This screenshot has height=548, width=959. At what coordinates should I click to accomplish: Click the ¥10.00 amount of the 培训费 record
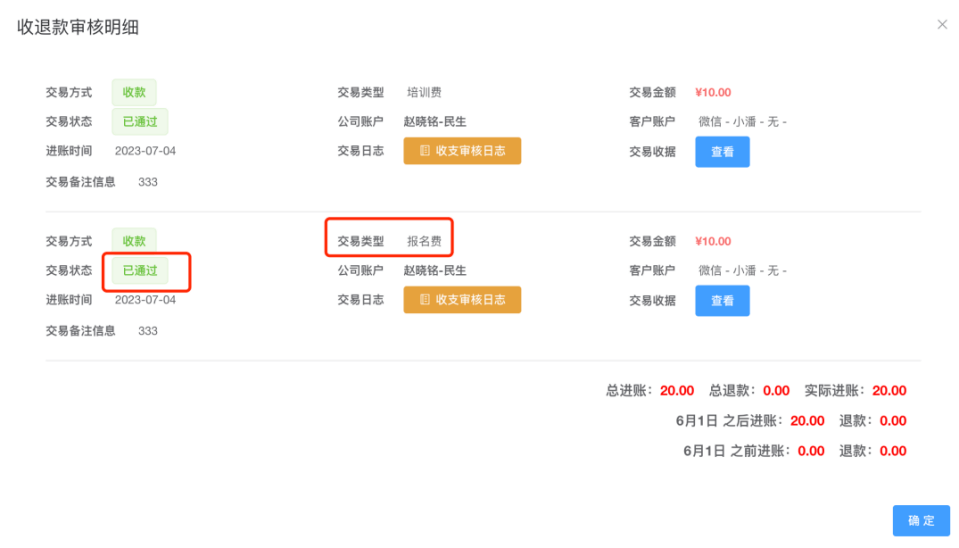(715, 92)
